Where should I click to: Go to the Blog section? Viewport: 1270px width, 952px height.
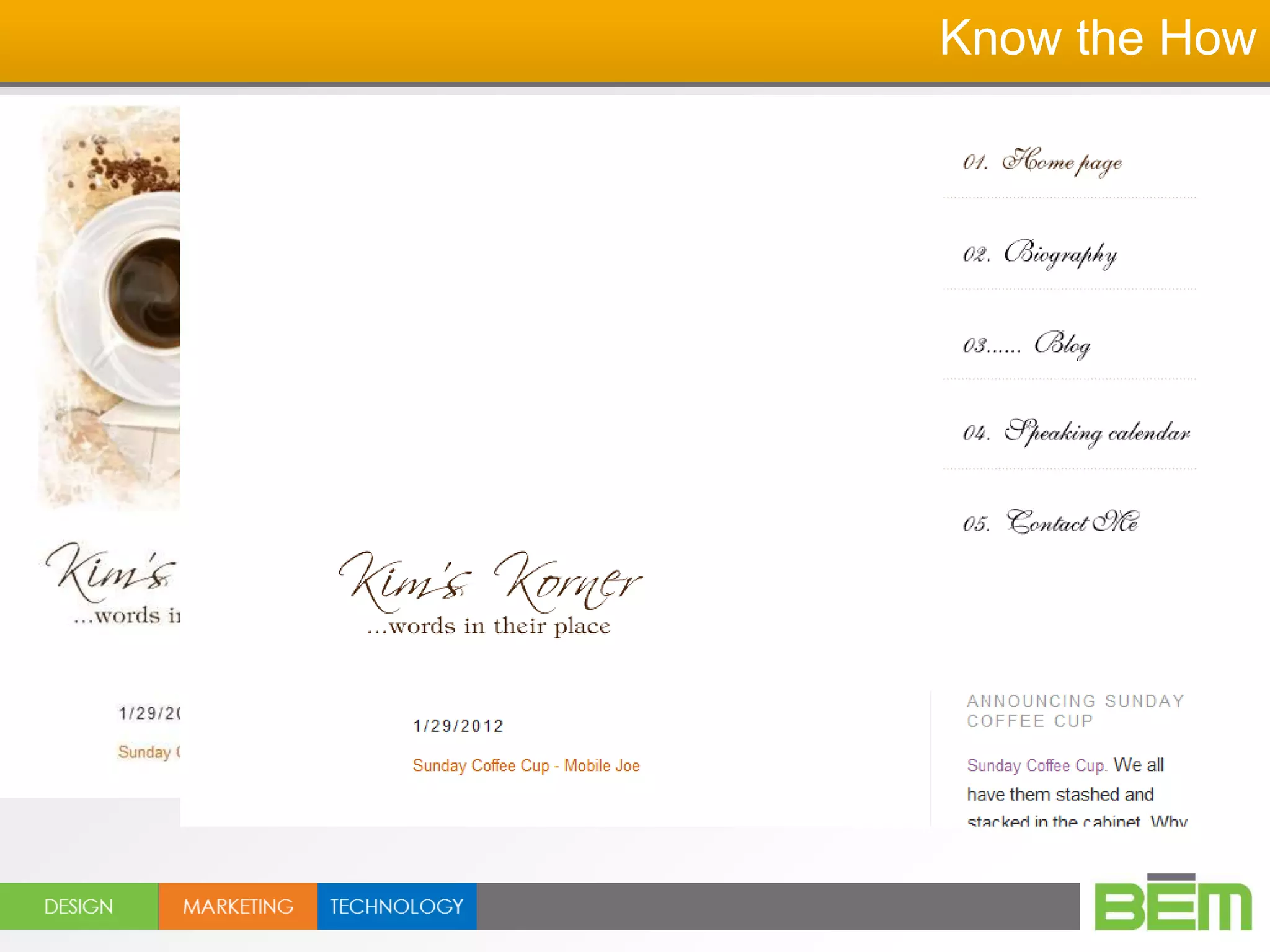(x=1026, y=345)
